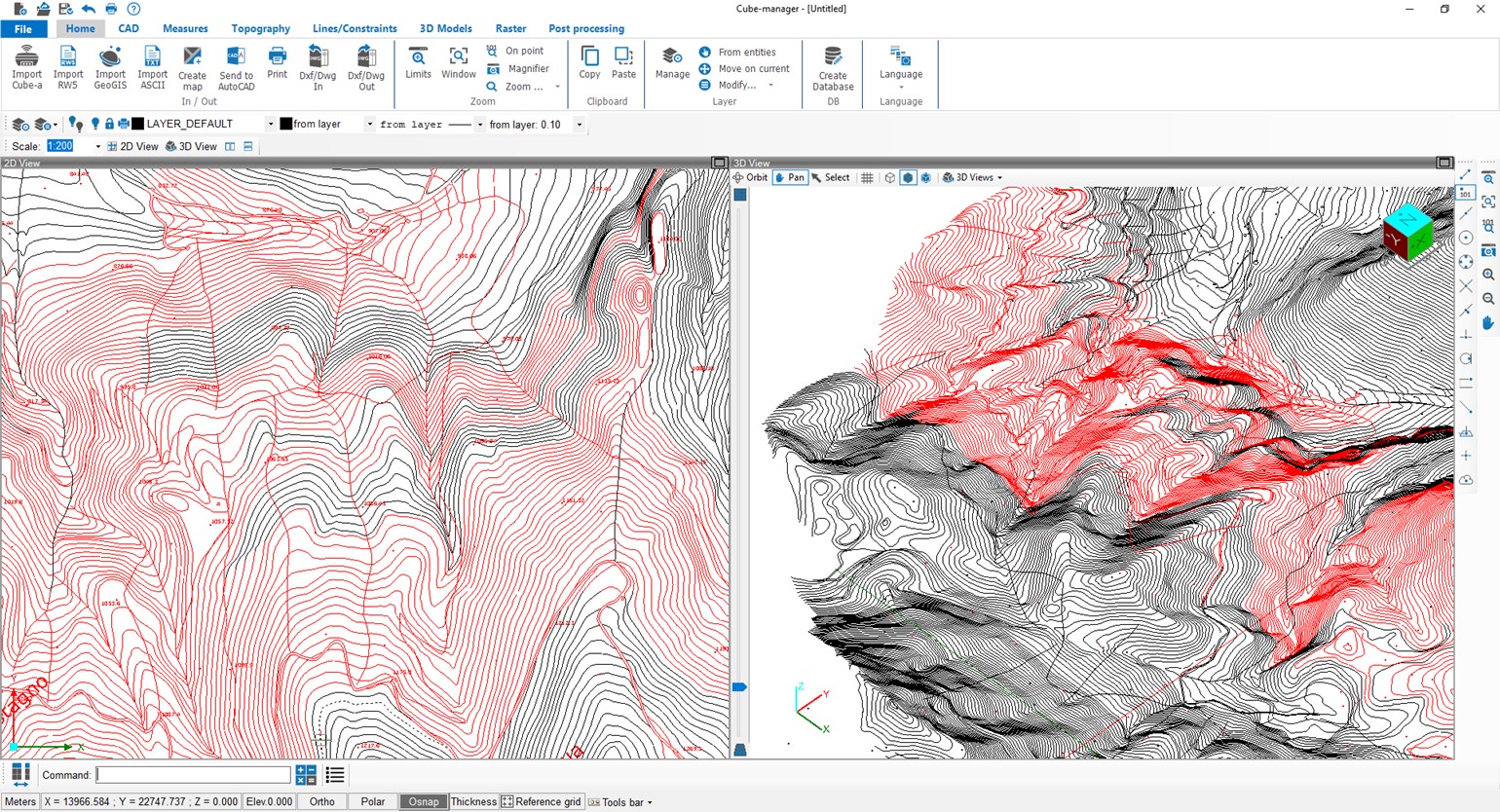Click the black layer color swatch
The image size is (1500, 812).
click(x=138, y=124)
